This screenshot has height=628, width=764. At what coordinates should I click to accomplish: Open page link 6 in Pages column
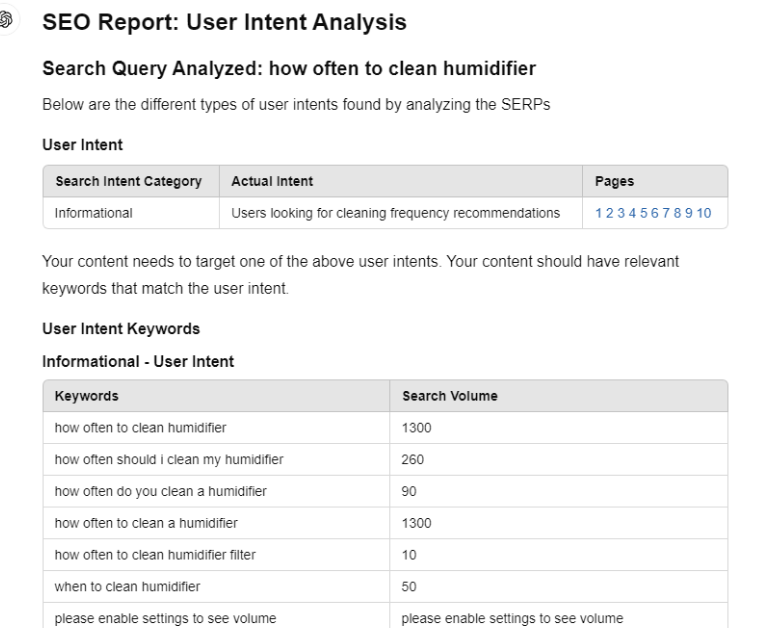click(654, 213)
